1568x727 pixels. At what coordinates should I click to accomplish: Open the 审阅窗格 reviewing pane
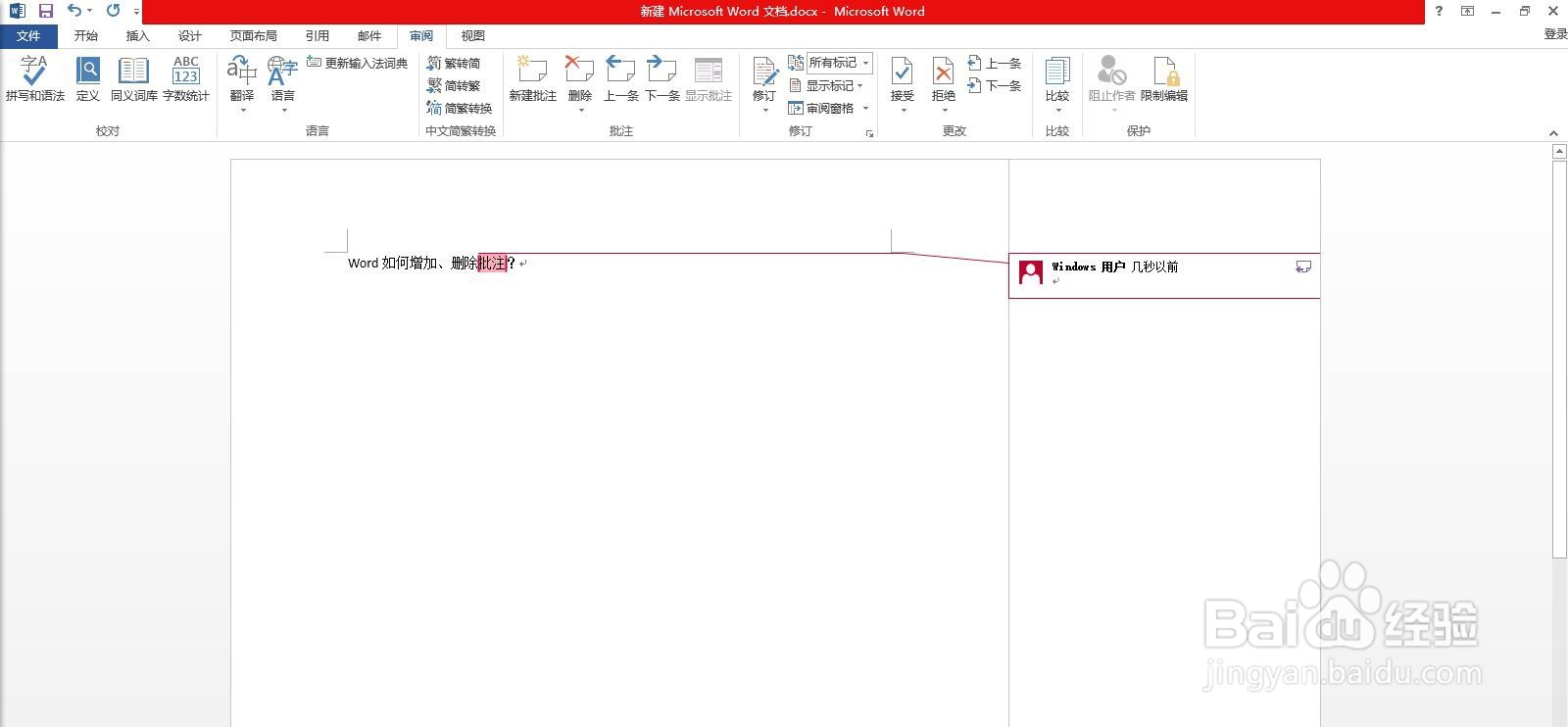click(x=821, y=108)
